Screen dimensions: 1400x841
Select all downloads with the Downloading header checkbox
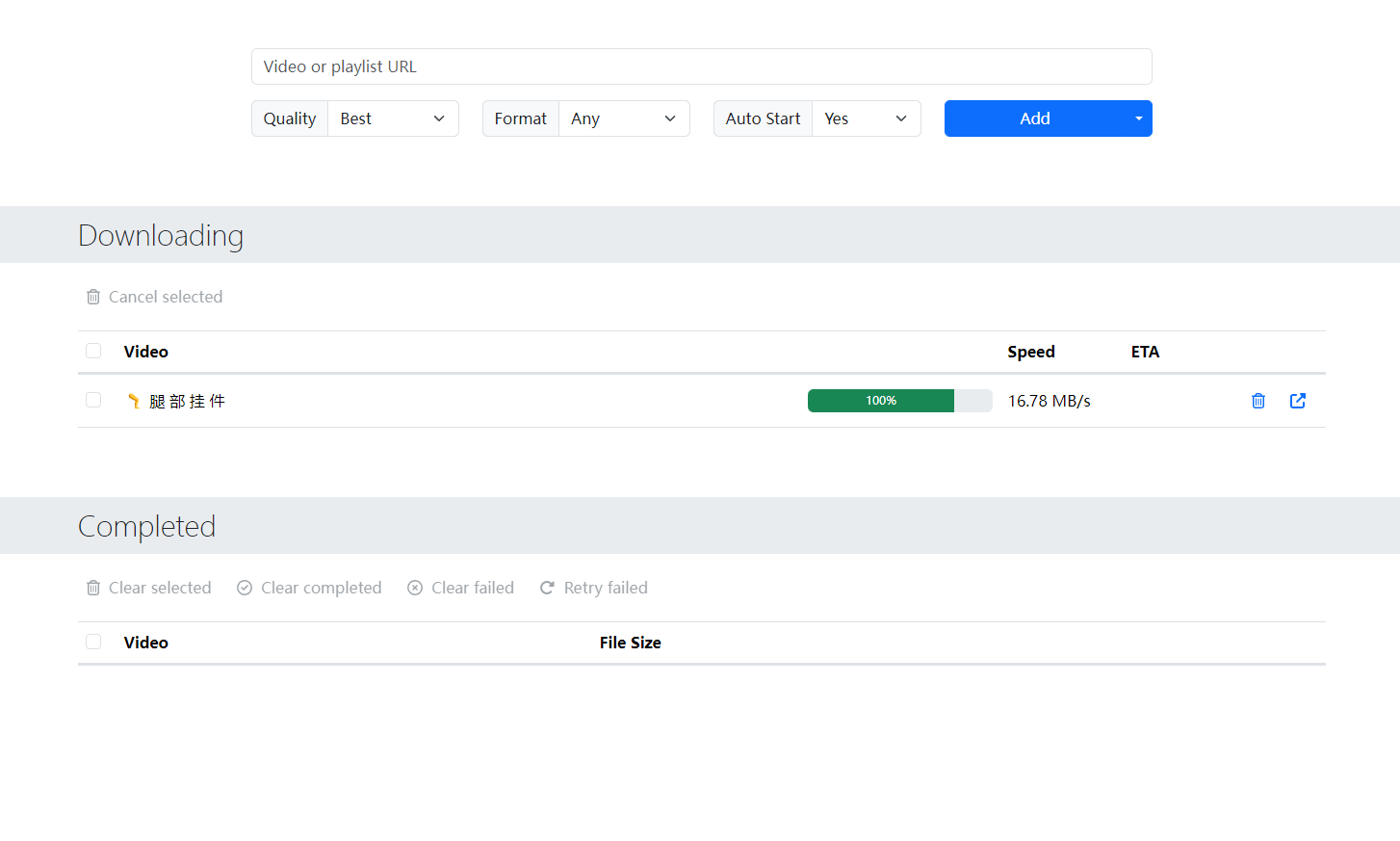[x=93, y=351]
